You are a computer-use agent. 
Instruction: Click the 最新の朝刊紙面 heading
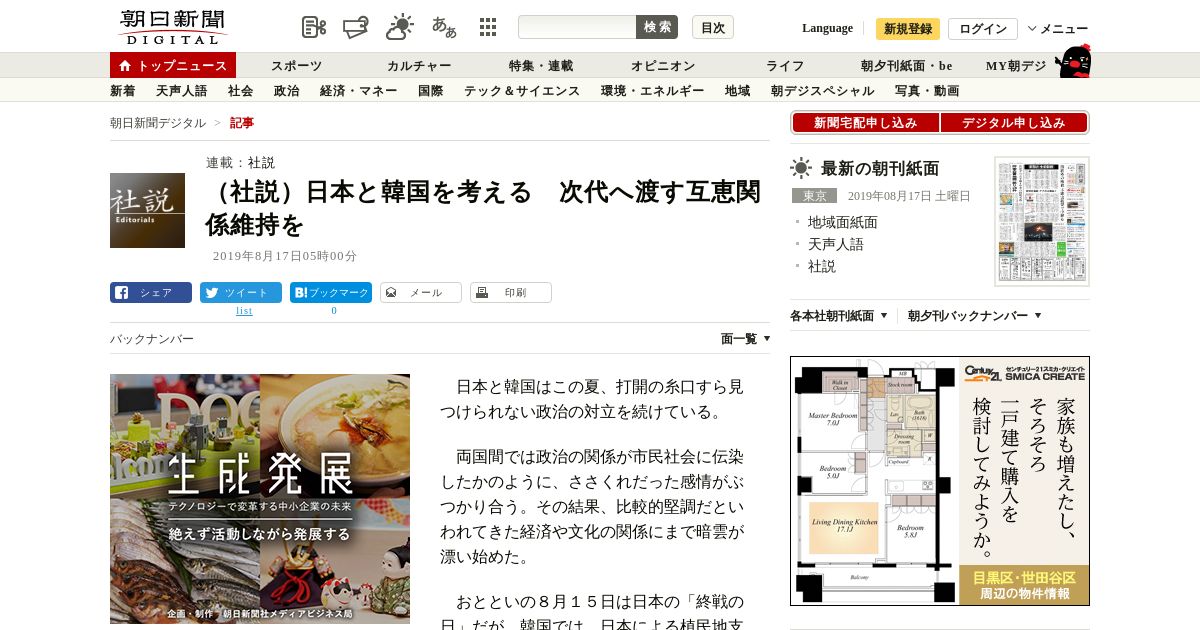pos(880,168)
